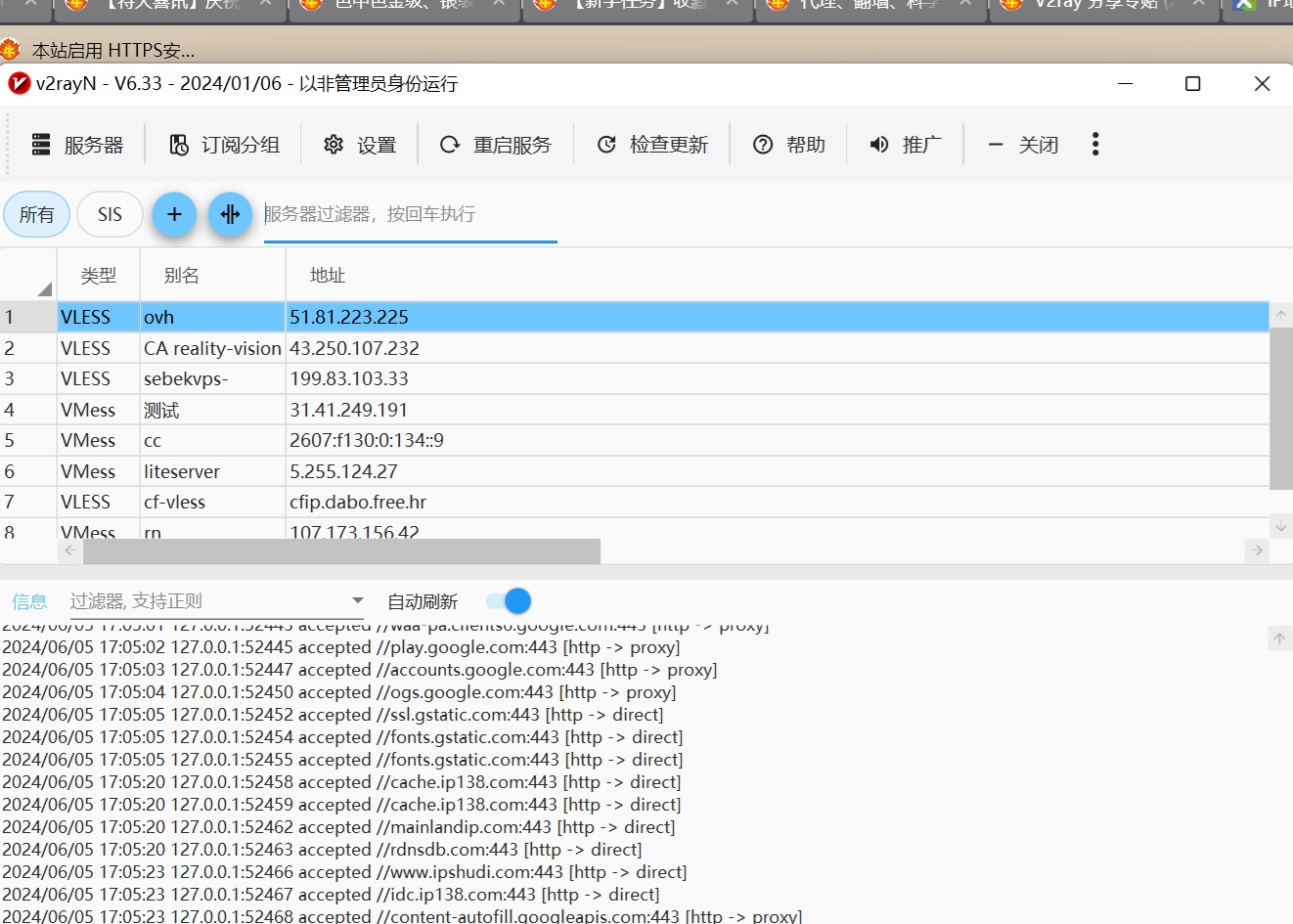This screenshot has width=1293, height=924.
Task: Click log line for idc.ip138.com:443
Action: click(331, 895)
